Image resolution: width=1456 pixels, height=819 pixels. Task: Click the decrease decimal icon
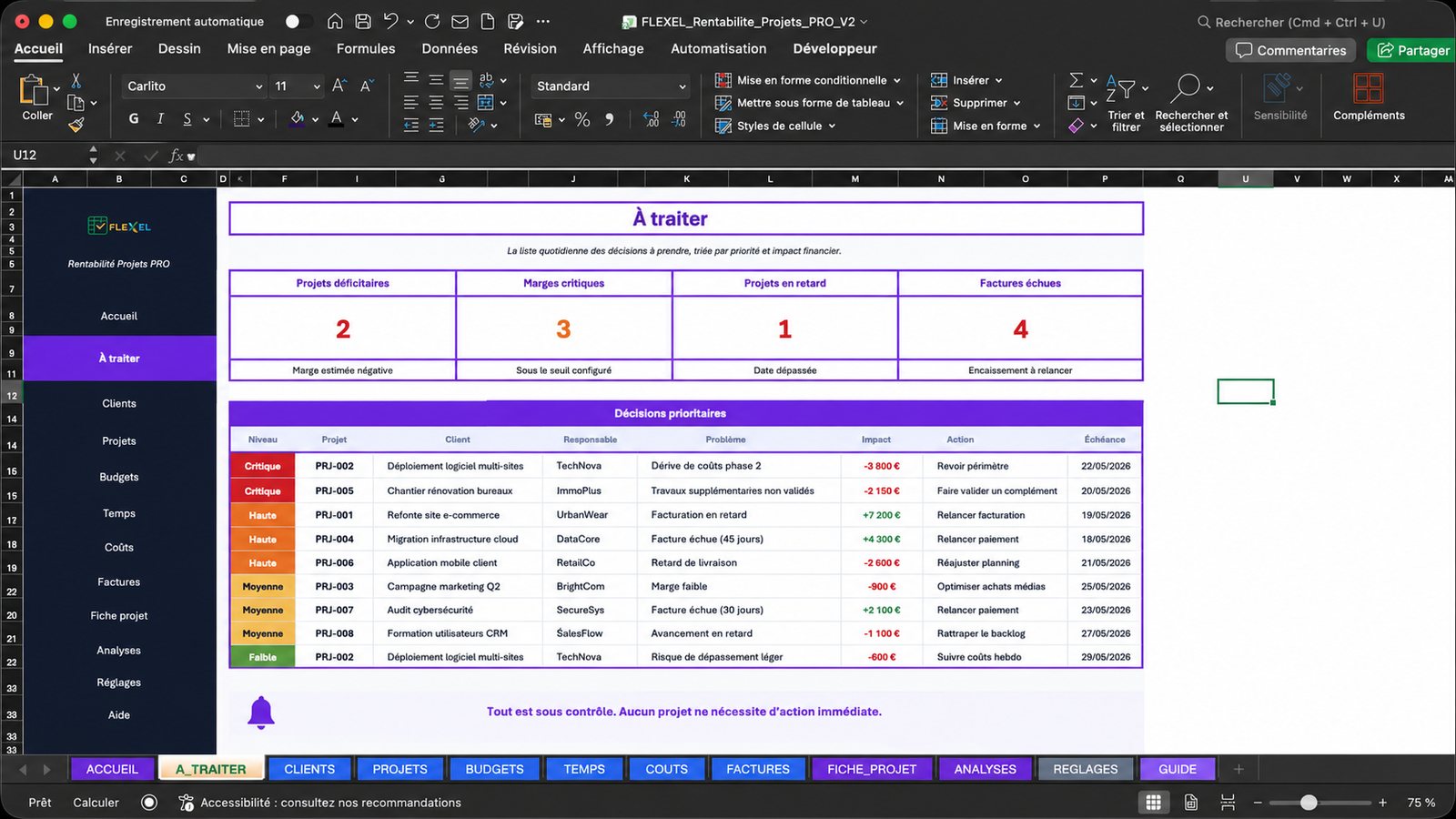tap(679, 119)
